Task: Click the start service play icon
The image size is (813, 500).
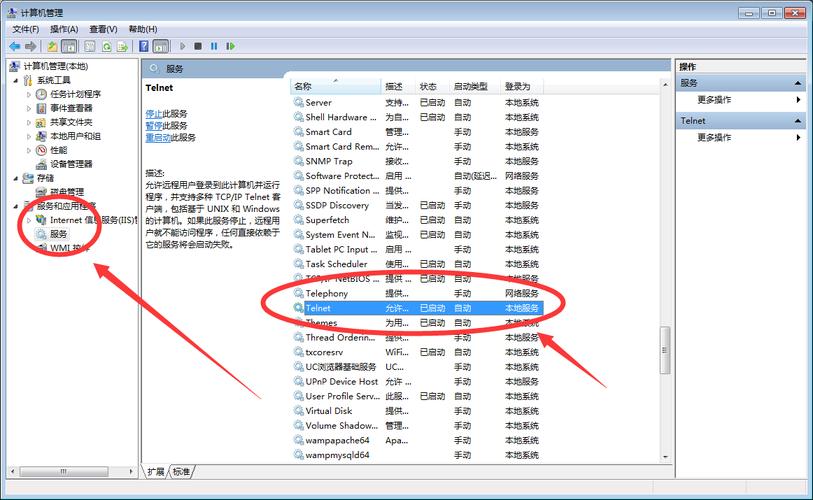Action: 183,46
